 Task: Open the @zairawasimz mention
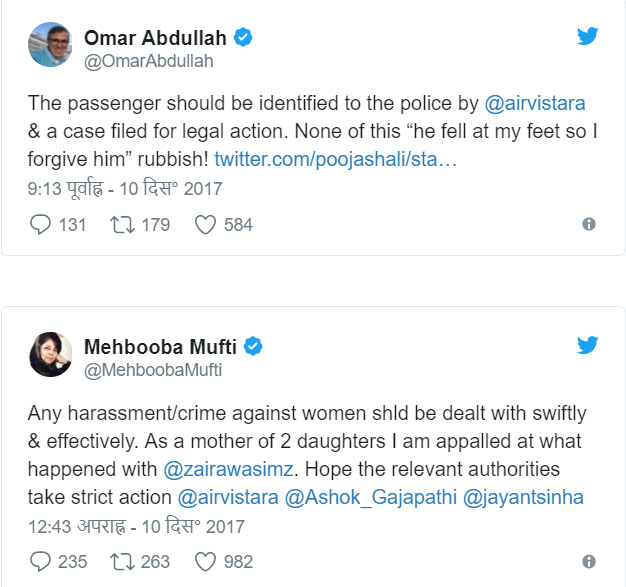(x=228, y=469)
